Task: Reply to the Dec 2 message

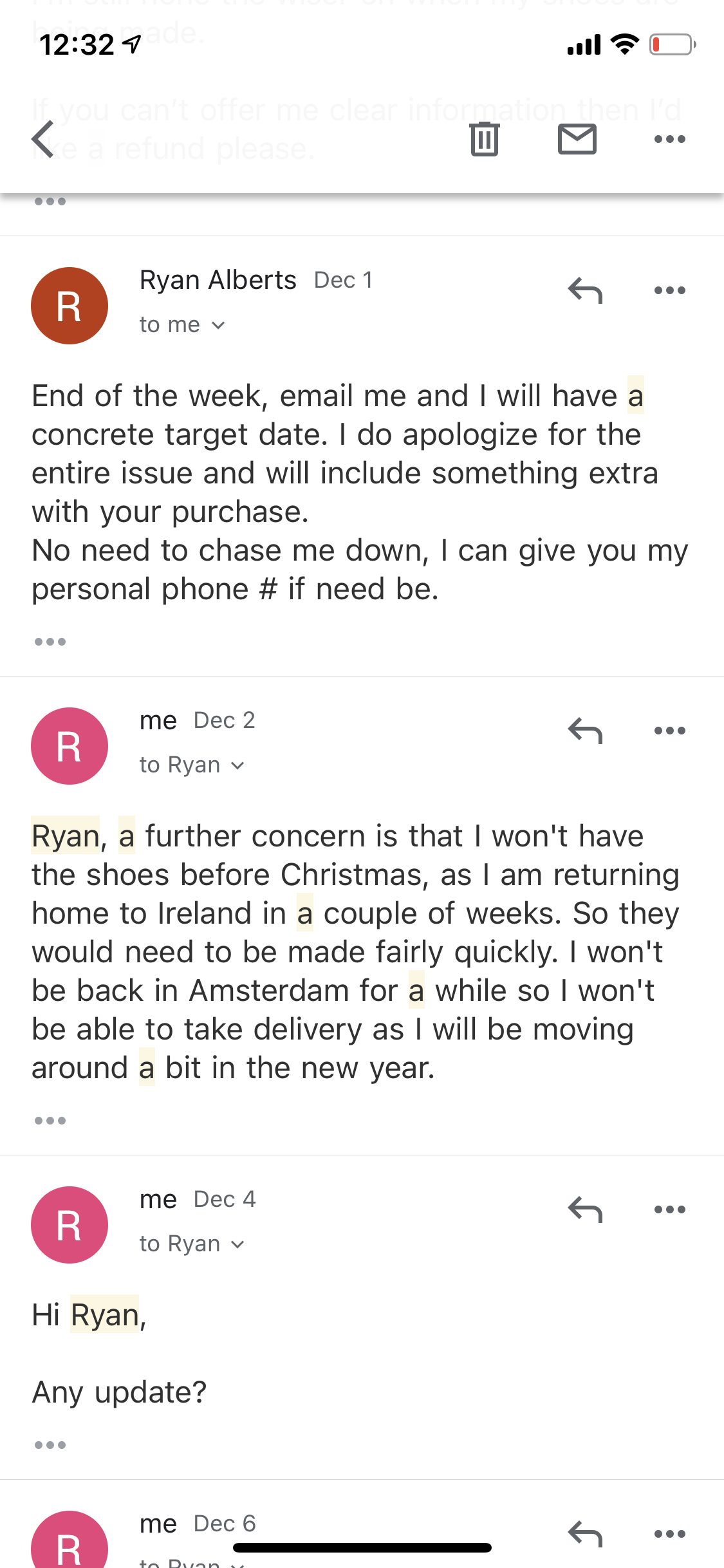Action: pos(585,731)
